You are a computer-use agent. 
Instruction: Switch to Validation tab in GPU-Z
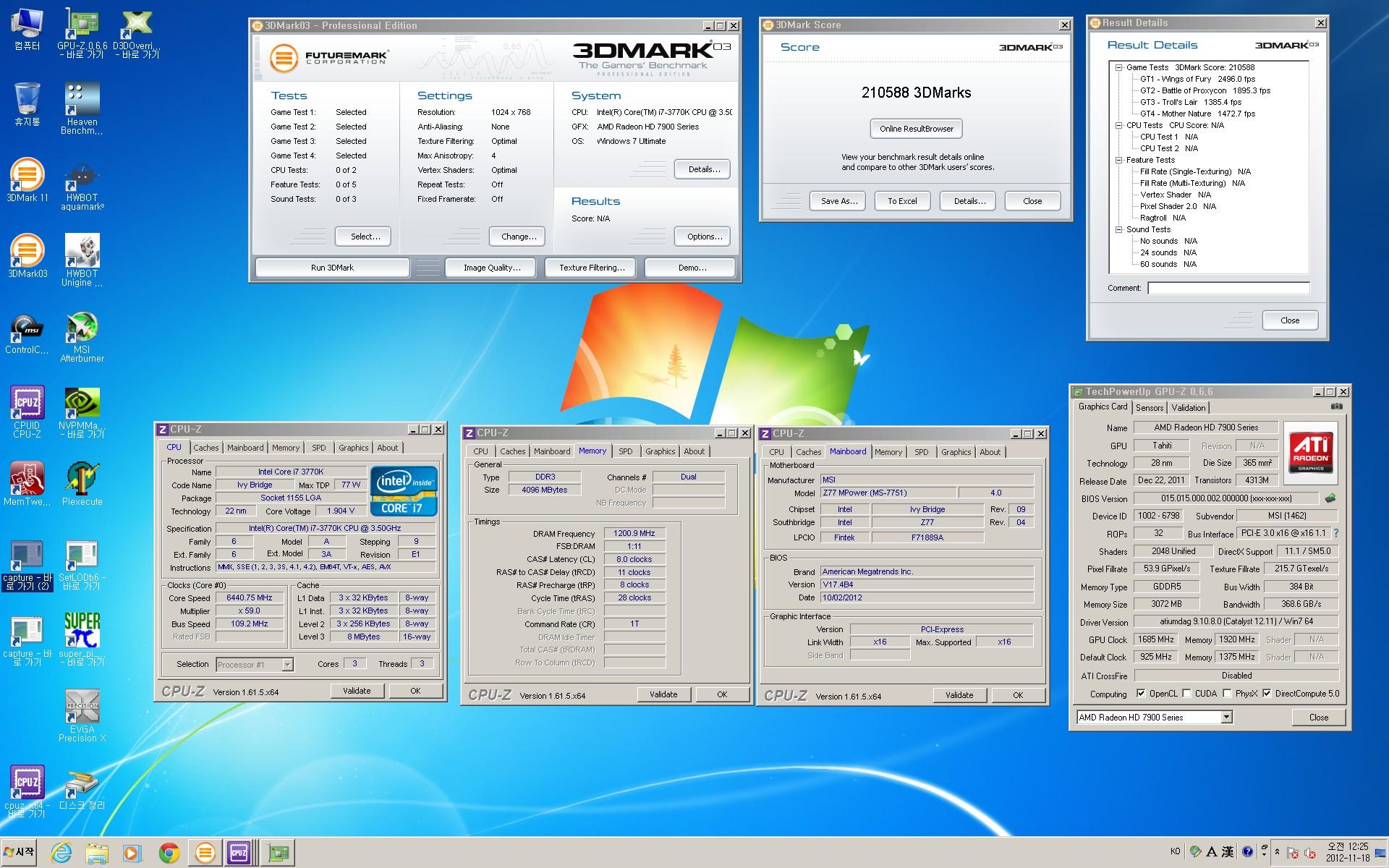[x=1189, y=408]
